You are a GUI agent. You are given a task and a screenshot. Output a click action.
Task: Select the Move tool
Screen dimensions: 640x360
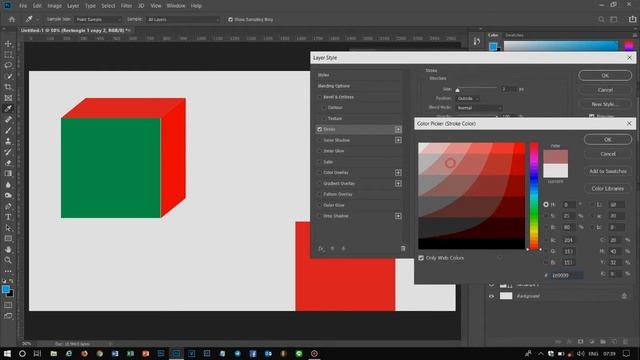point(8,44)
